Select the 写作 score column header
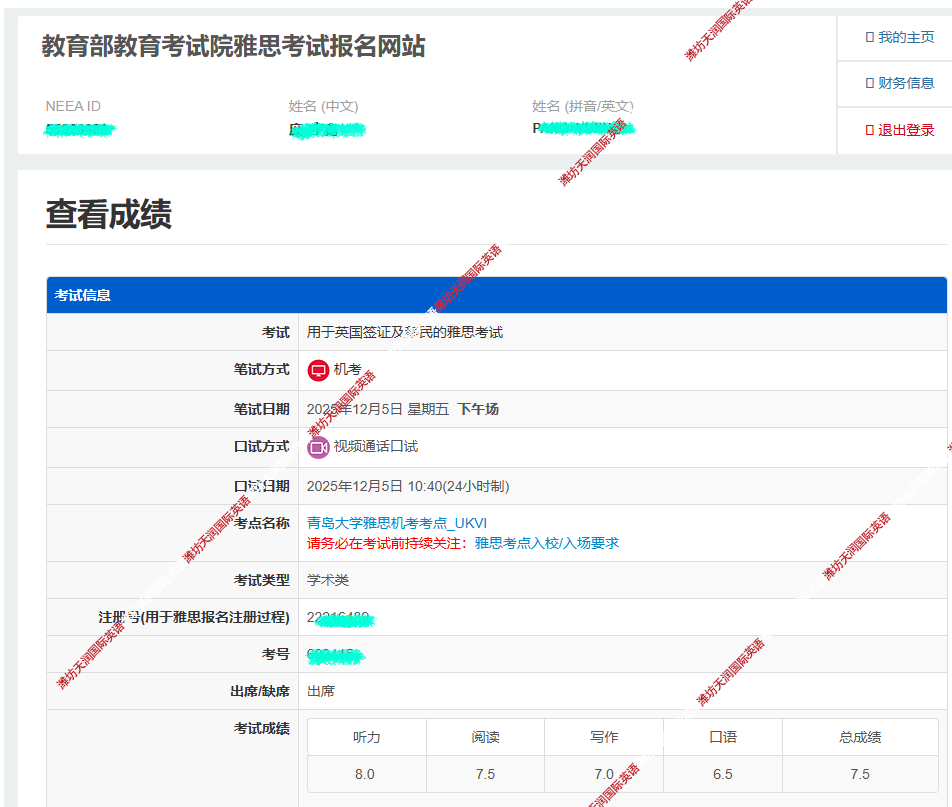The width and height of the screenshot is (952, 807). [604, 737]
